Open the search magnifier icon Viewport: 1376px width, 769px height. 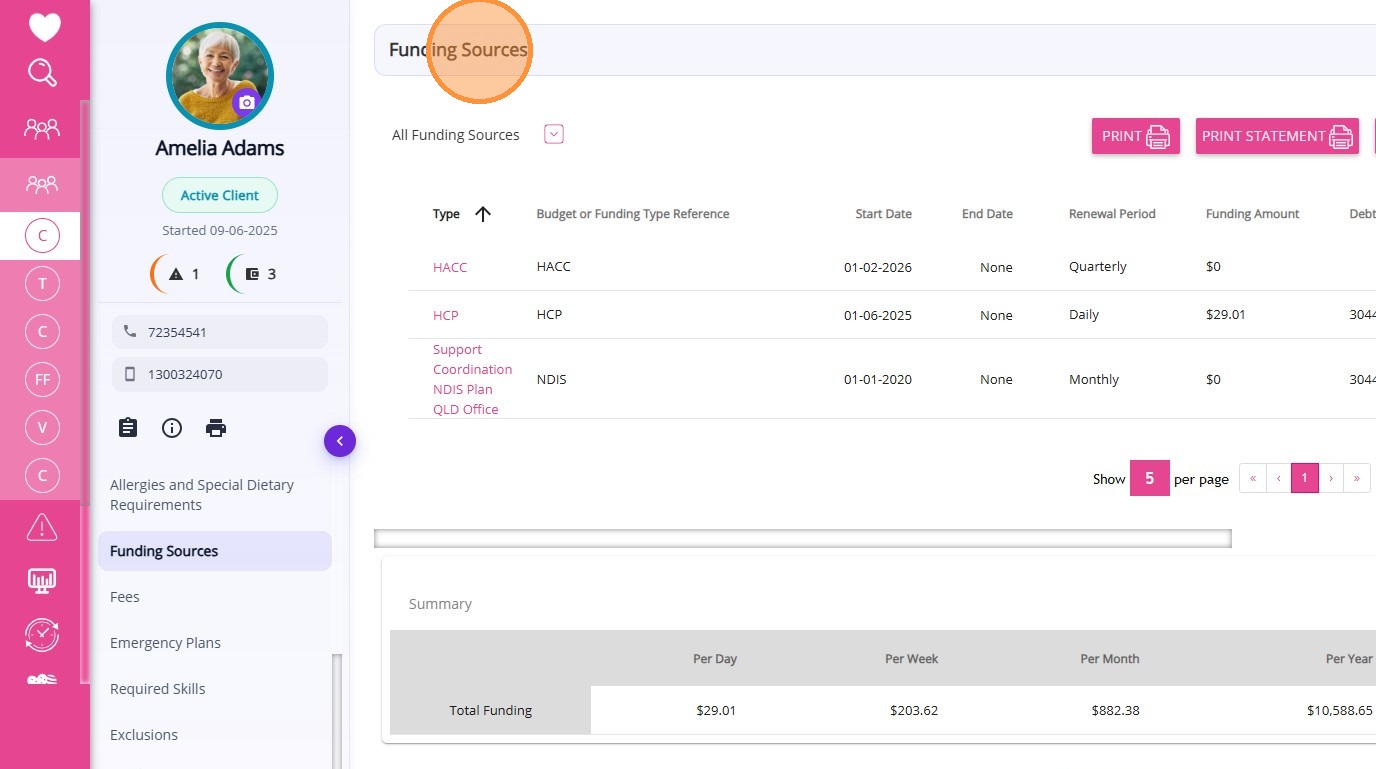tap(42, 73)
